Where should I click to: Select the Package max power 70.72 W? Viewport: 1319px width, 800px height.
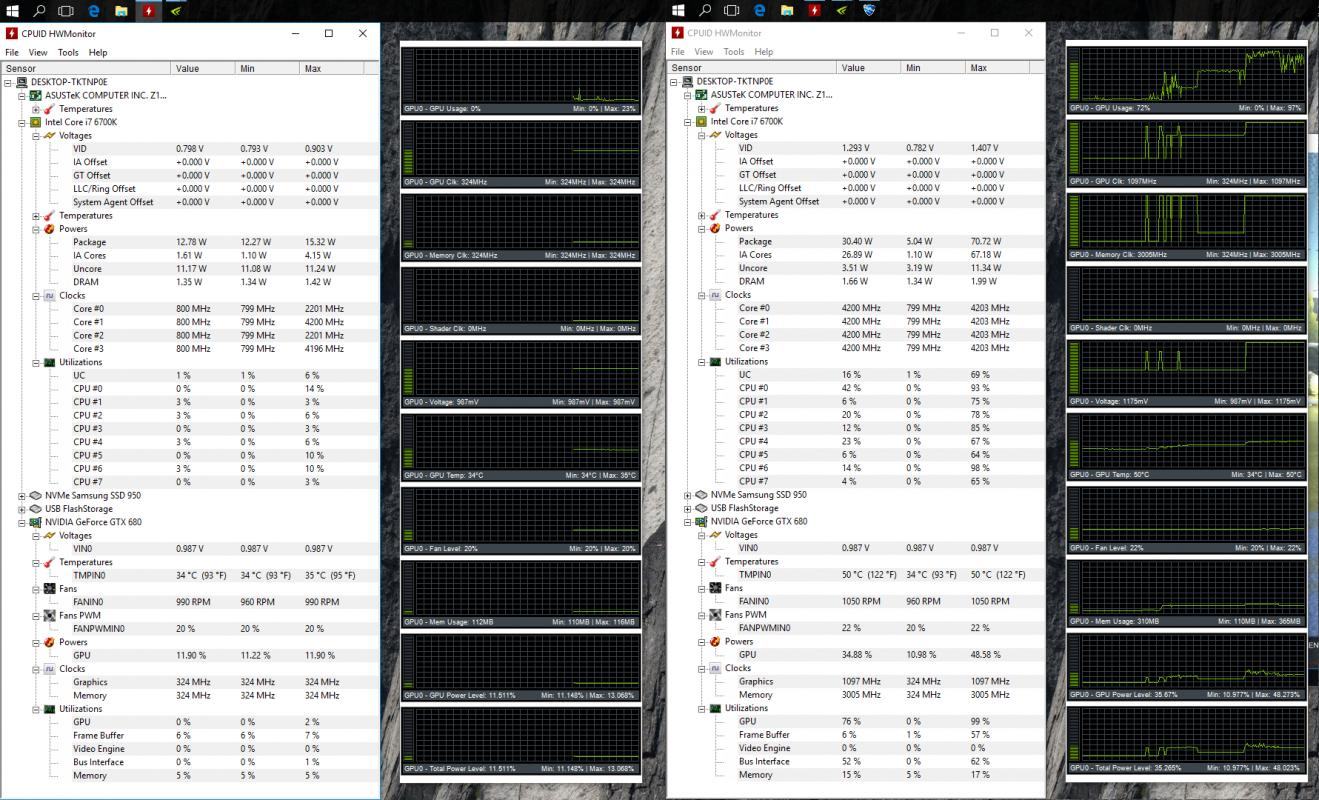click(x=986, y=241)
